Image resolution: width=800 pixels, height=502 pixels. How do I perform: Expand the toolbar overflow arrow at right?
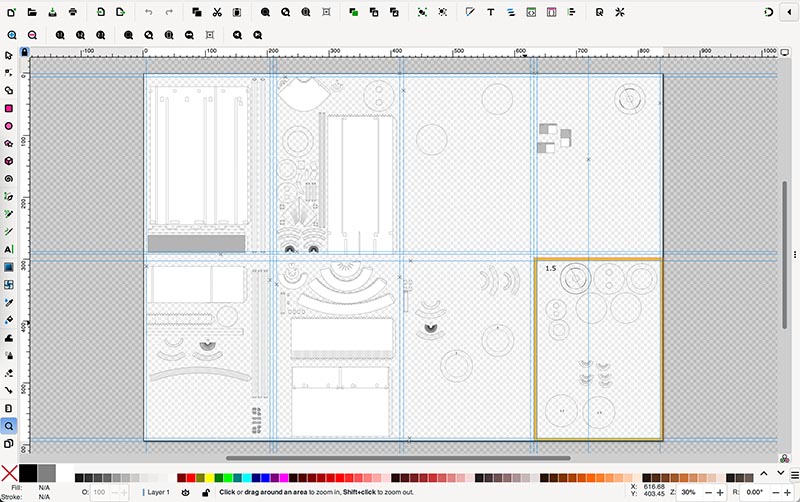coord(789,12)
